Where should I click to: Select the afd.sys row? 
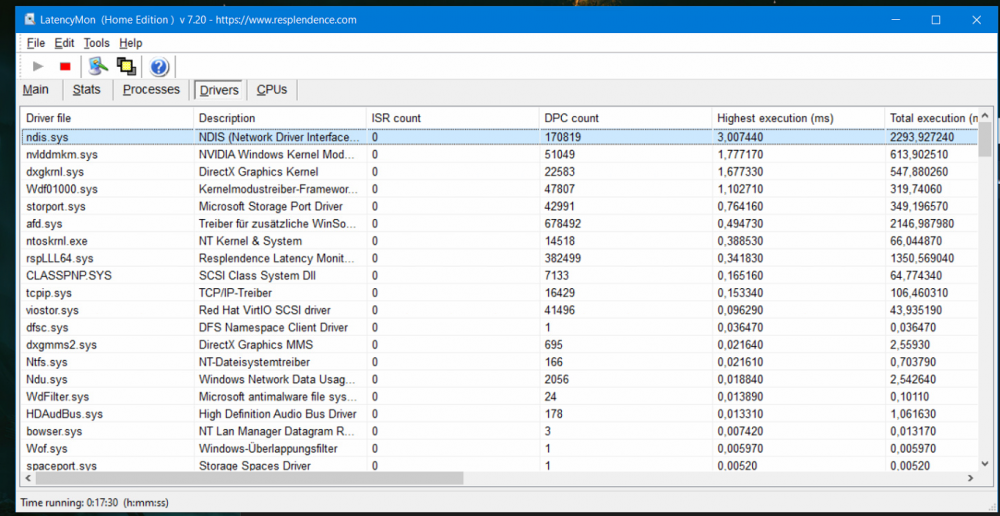[499, 224]
